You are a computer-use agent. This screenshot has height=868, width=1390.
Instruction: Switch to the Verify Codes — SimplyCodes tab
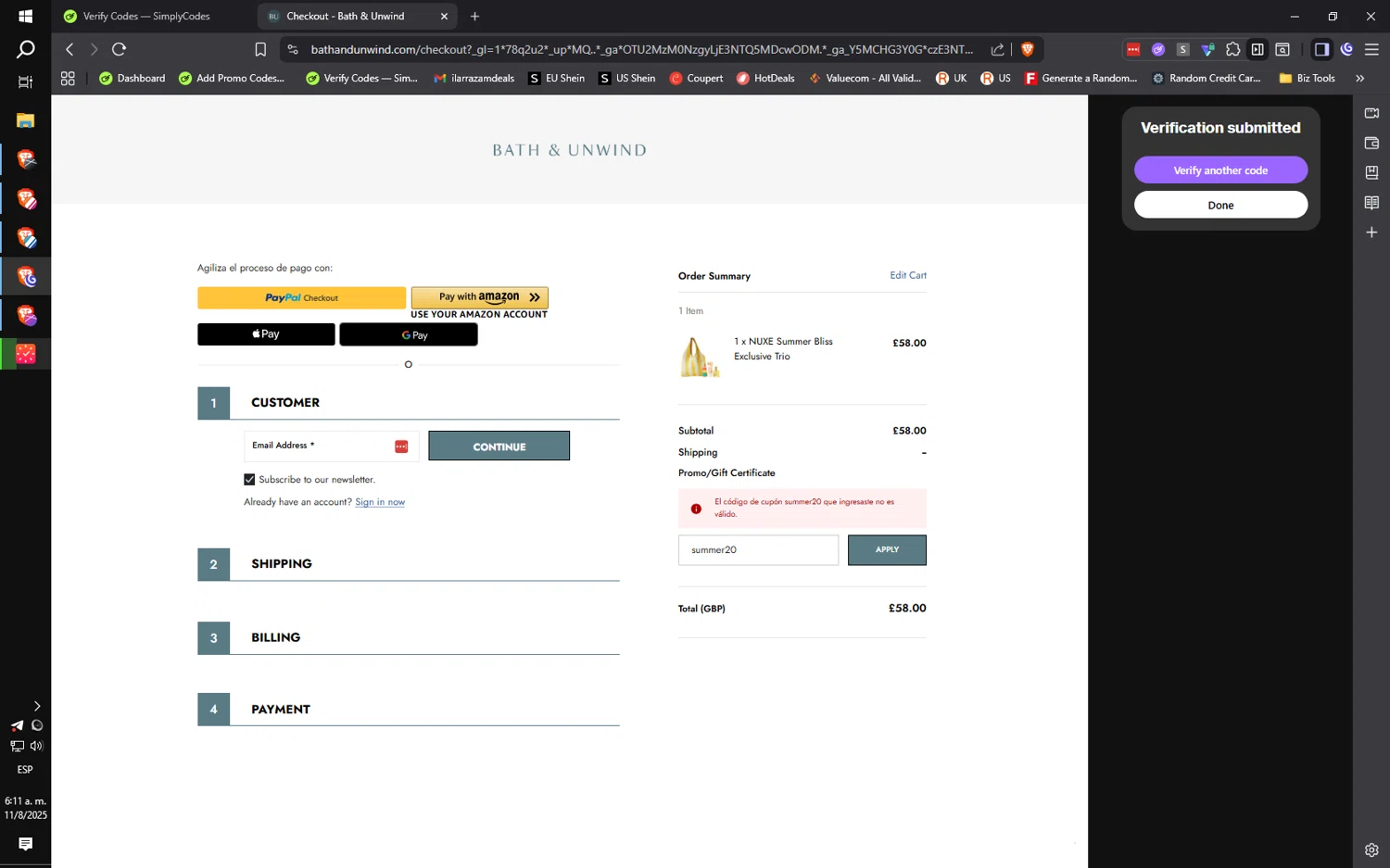pos(146,16)
